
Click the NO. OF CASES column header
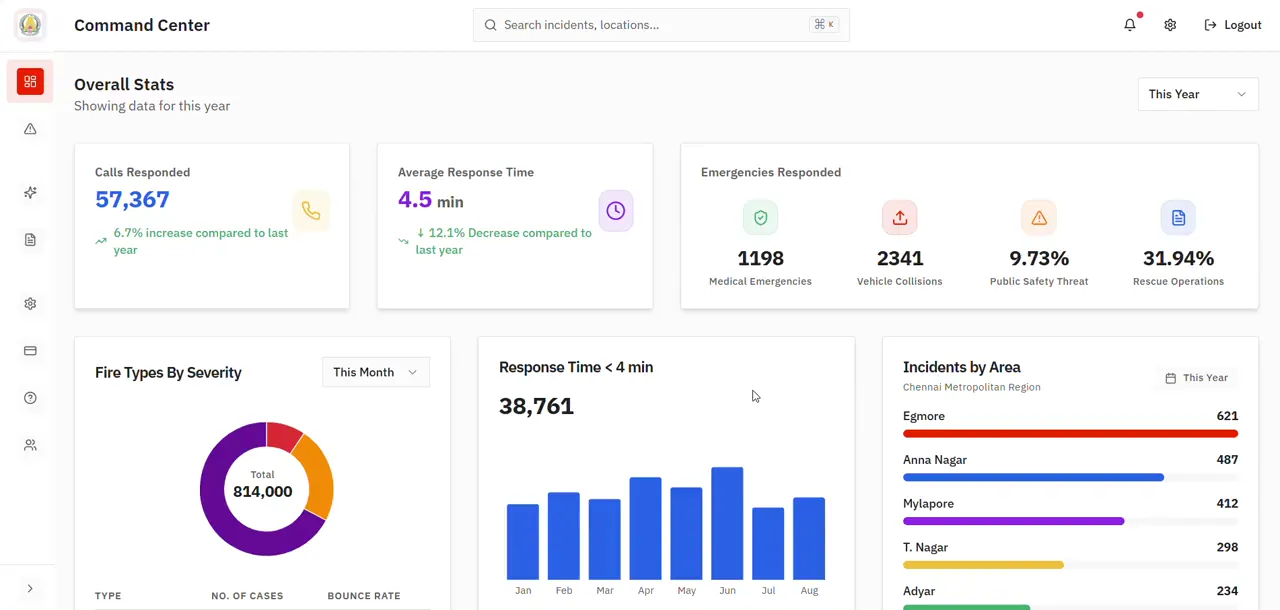click(x=247, y=596)
